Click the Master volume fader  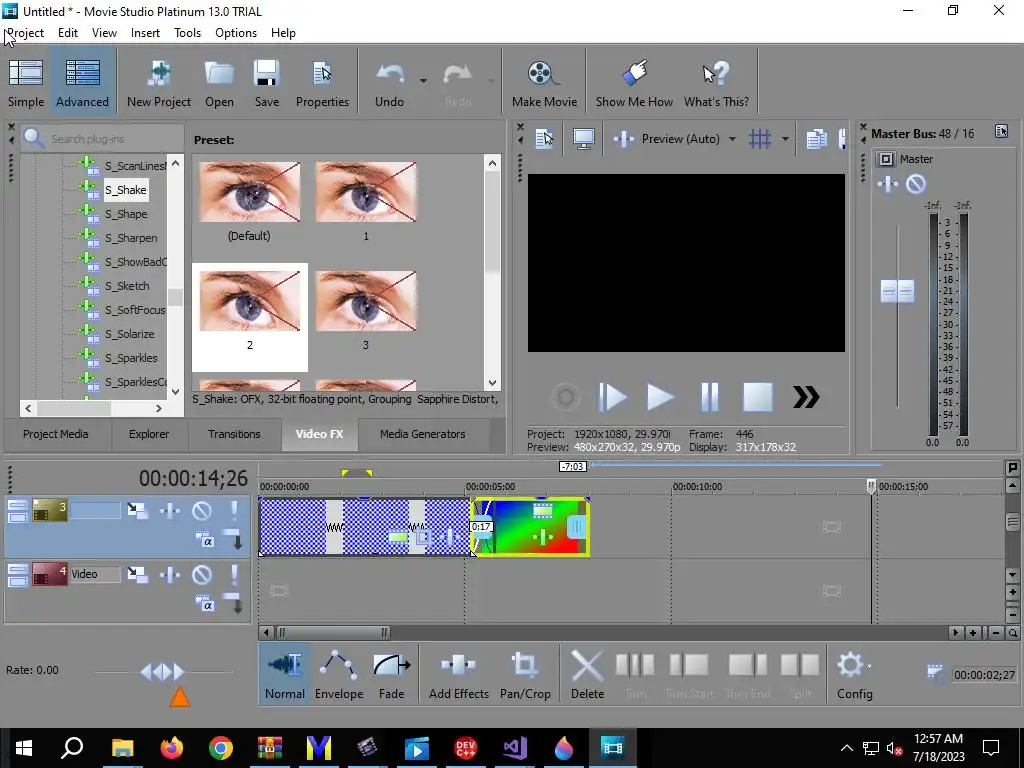(897, 291)
